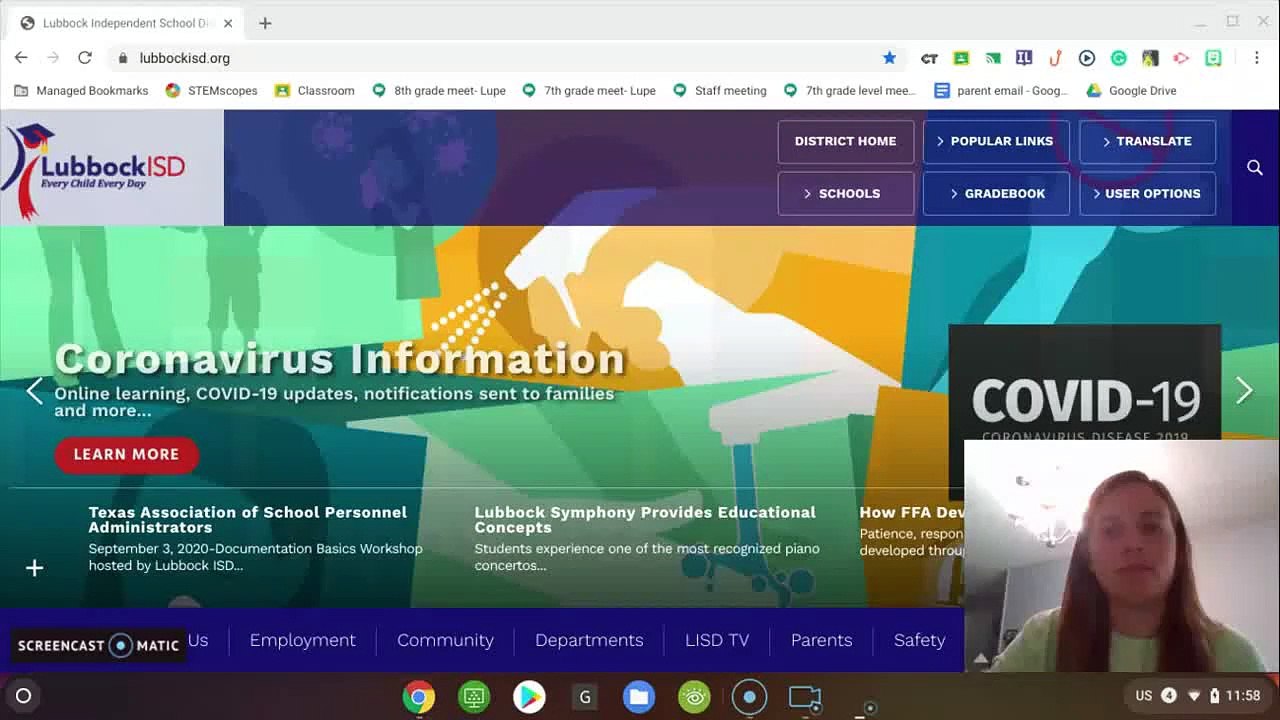Expand the Popular Links menu

[996, 141]
